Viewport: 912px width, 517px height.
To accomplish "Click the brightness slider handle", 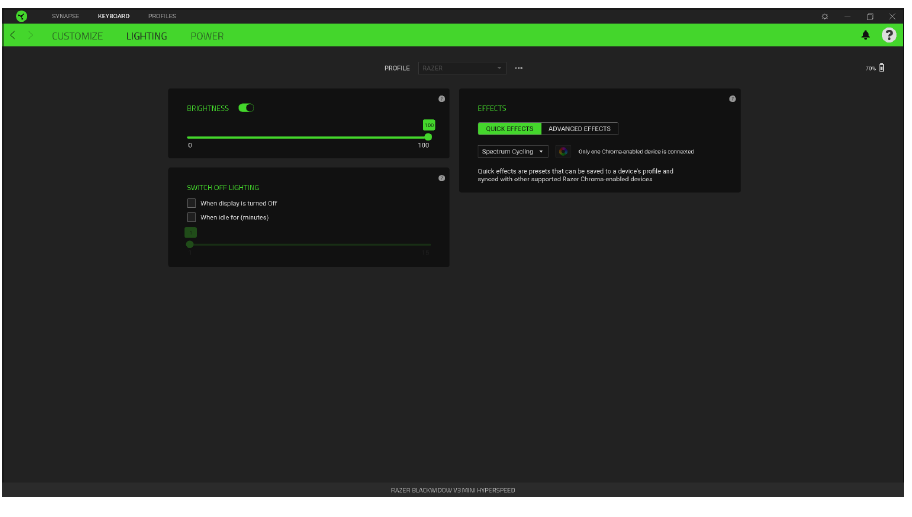I will click(x=428, y=137).
